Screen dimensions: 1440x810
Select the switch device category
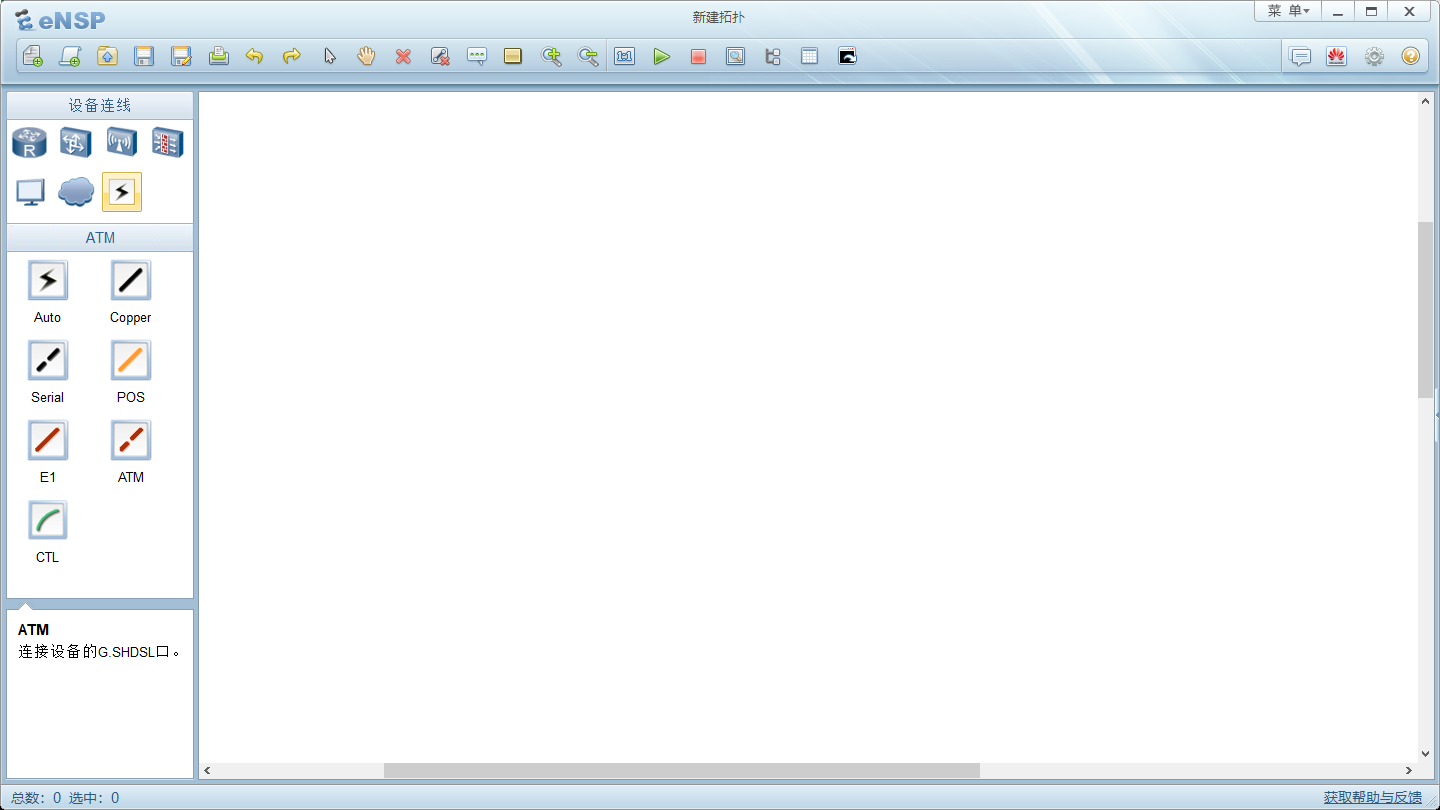(x=75, y=143)
